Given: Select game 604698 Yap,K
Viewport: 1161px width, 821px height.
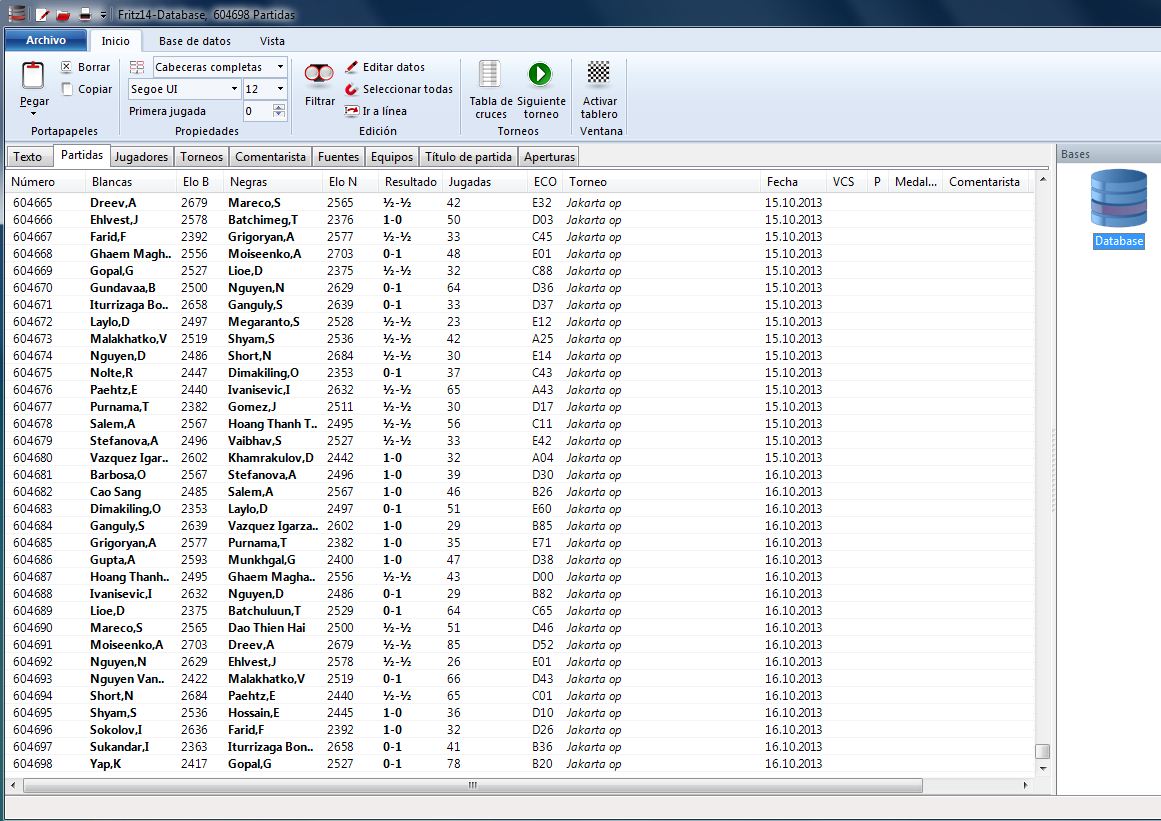Looking at the screenshot, I should (x=521, y=764).
